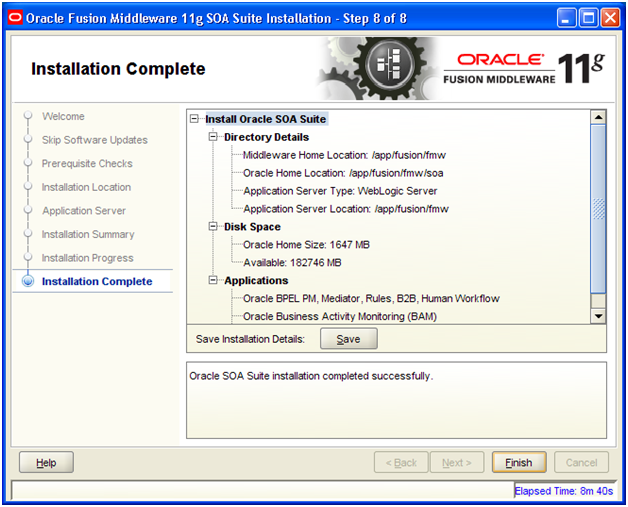Select 'Oracle Home Size: 1647 MB' row

pos(306,245)
